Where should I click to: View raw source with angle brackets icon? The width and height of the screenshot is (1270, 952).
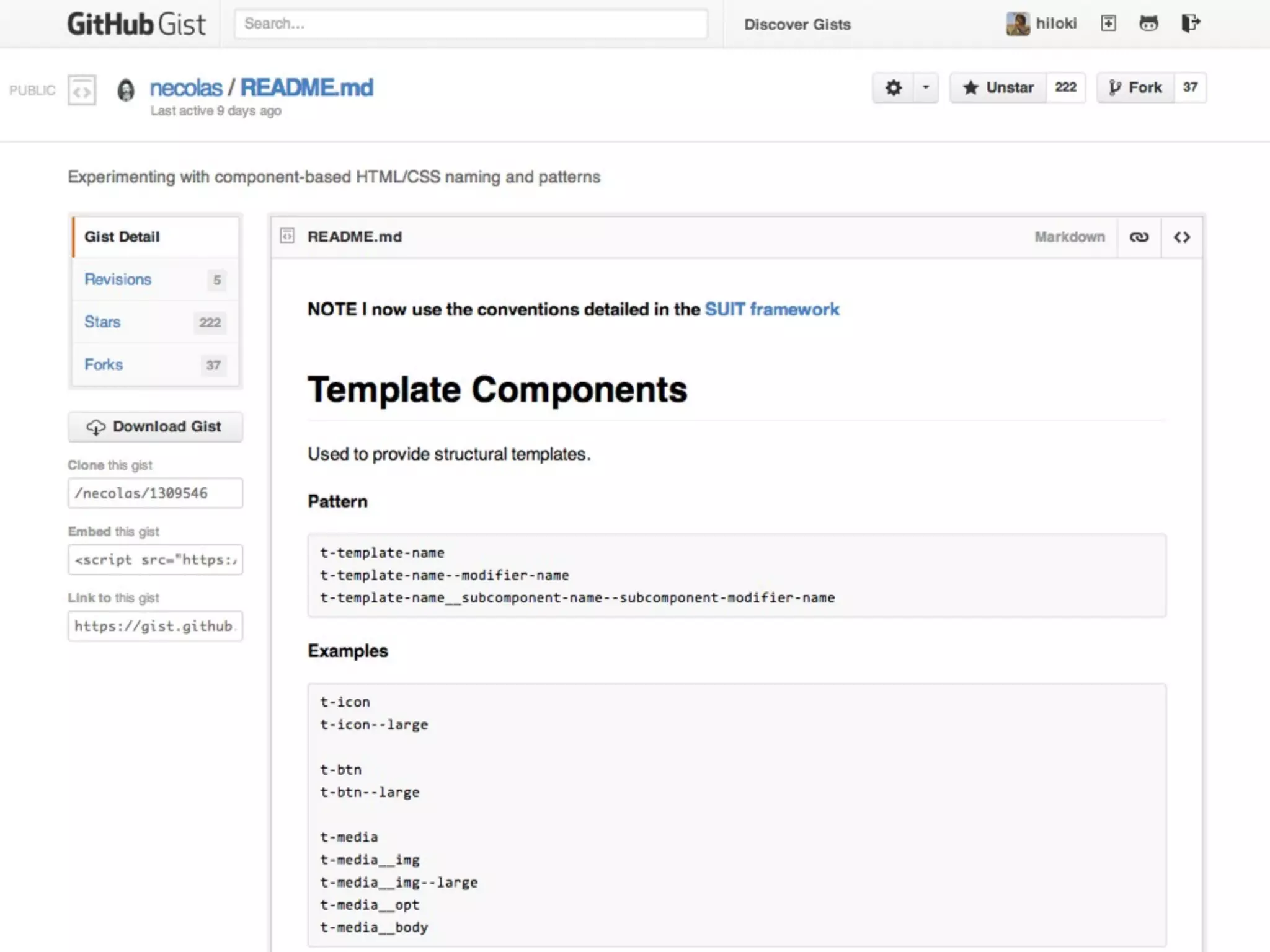[1182, 237]
